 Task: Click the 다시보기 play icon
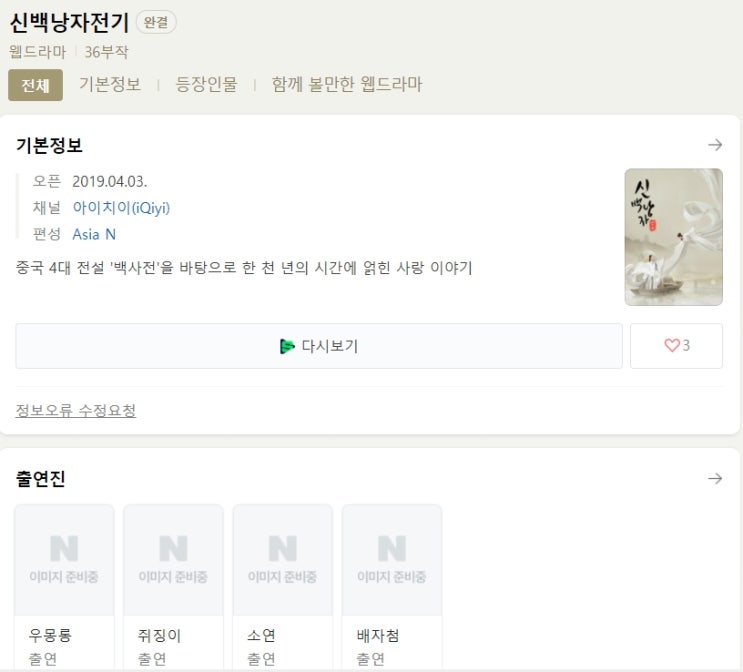coord(288,346)
